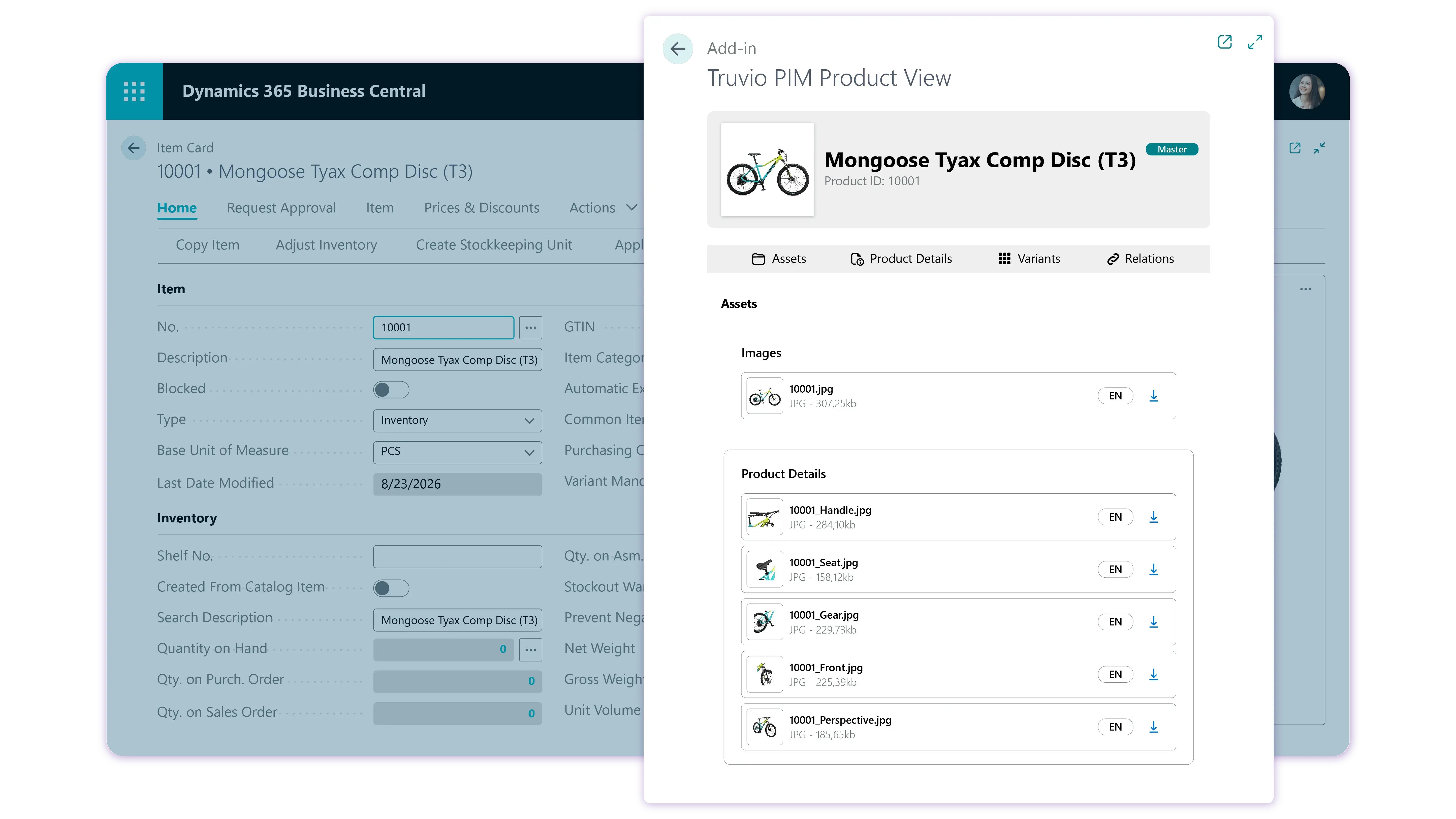This screenshot has width=1456, height=819.
Task: Select the Home tab
Action: [177, 208]
